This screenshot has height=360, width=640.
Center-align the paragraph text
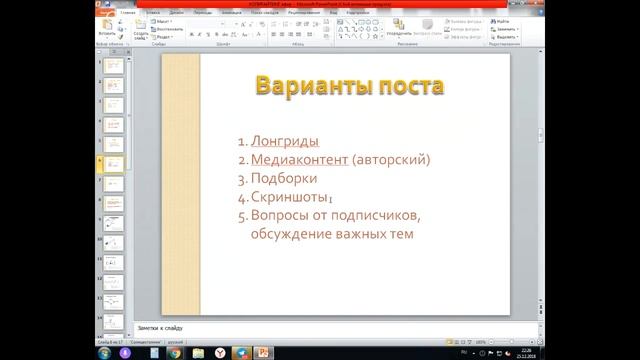(x=282, y=35)
